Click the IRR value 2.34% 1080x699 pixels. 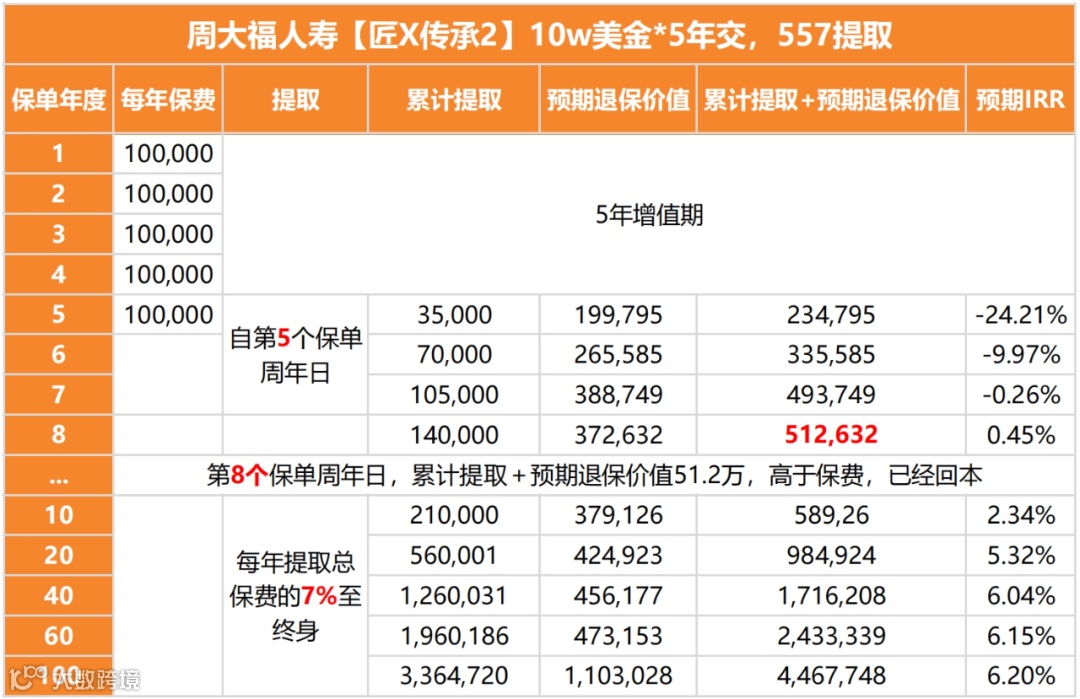1021,515
